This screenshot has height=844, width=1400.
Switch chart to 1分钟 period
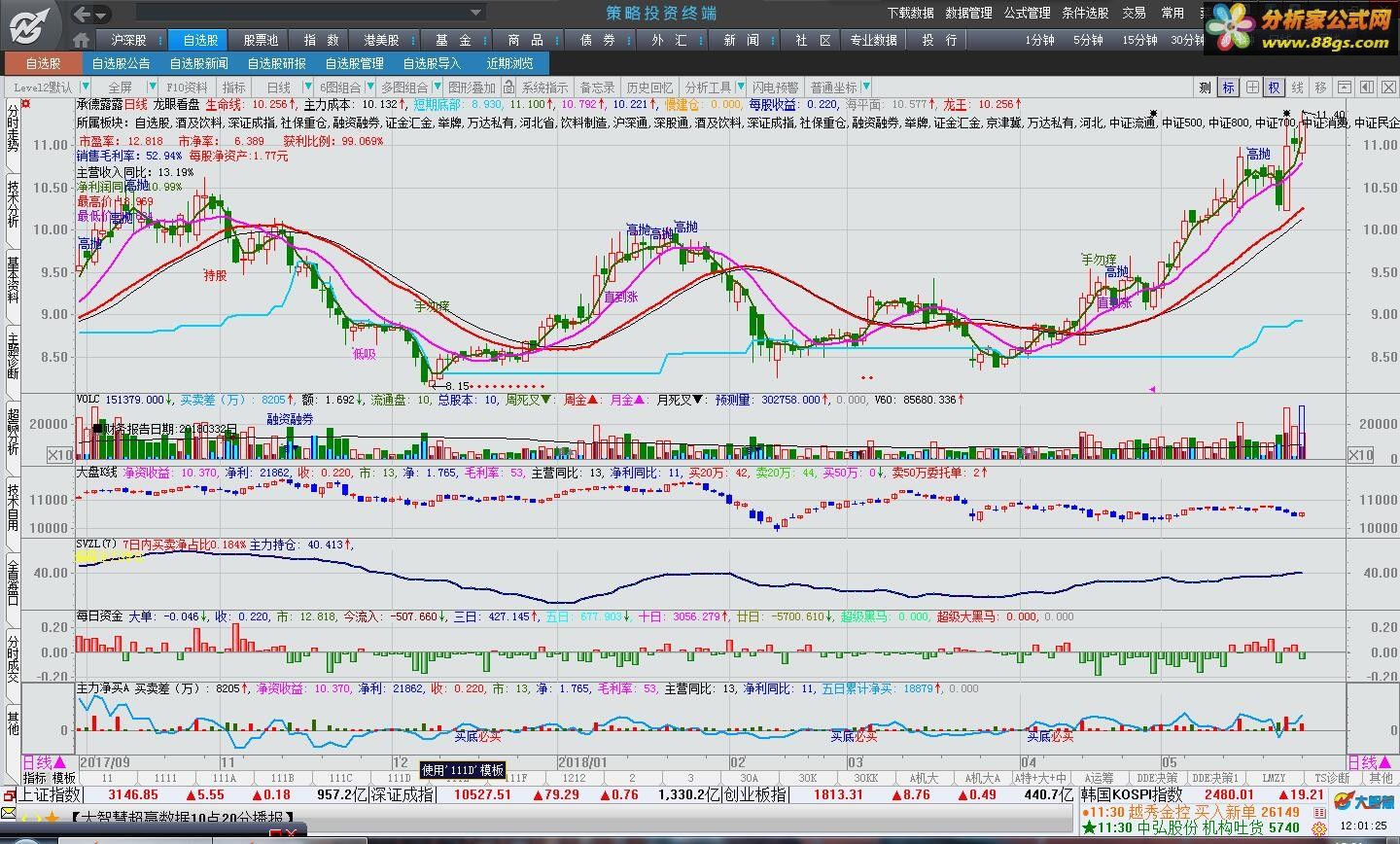pyautogui.click(x=1039, y=40)
